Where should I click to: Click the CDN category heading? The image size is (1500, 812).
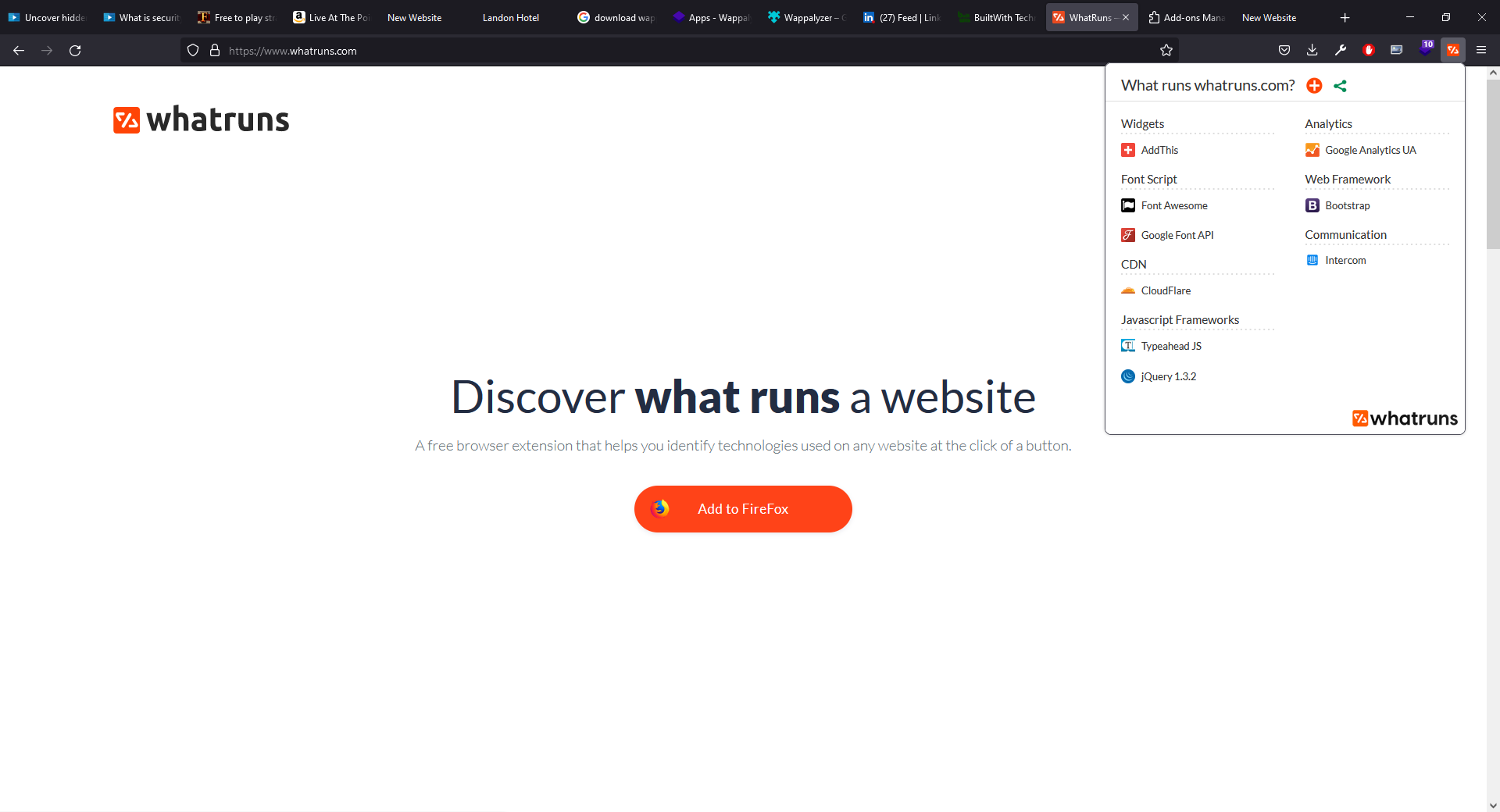coord(1134,265)
